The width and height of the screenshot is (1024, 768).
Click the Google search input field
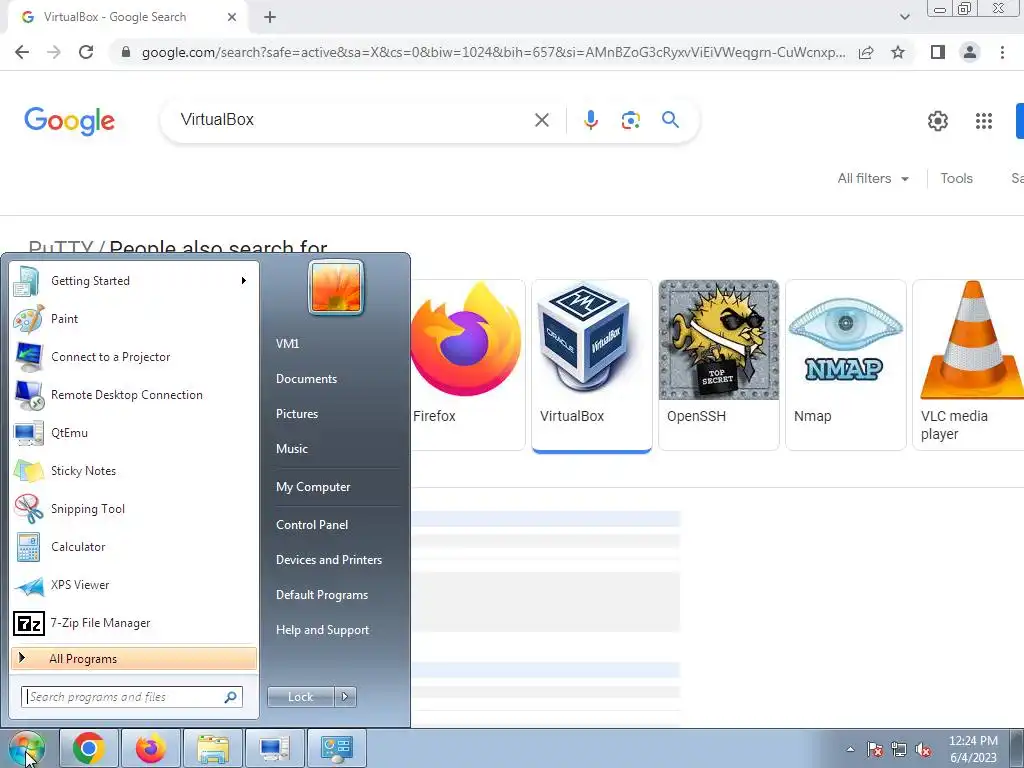353,120
